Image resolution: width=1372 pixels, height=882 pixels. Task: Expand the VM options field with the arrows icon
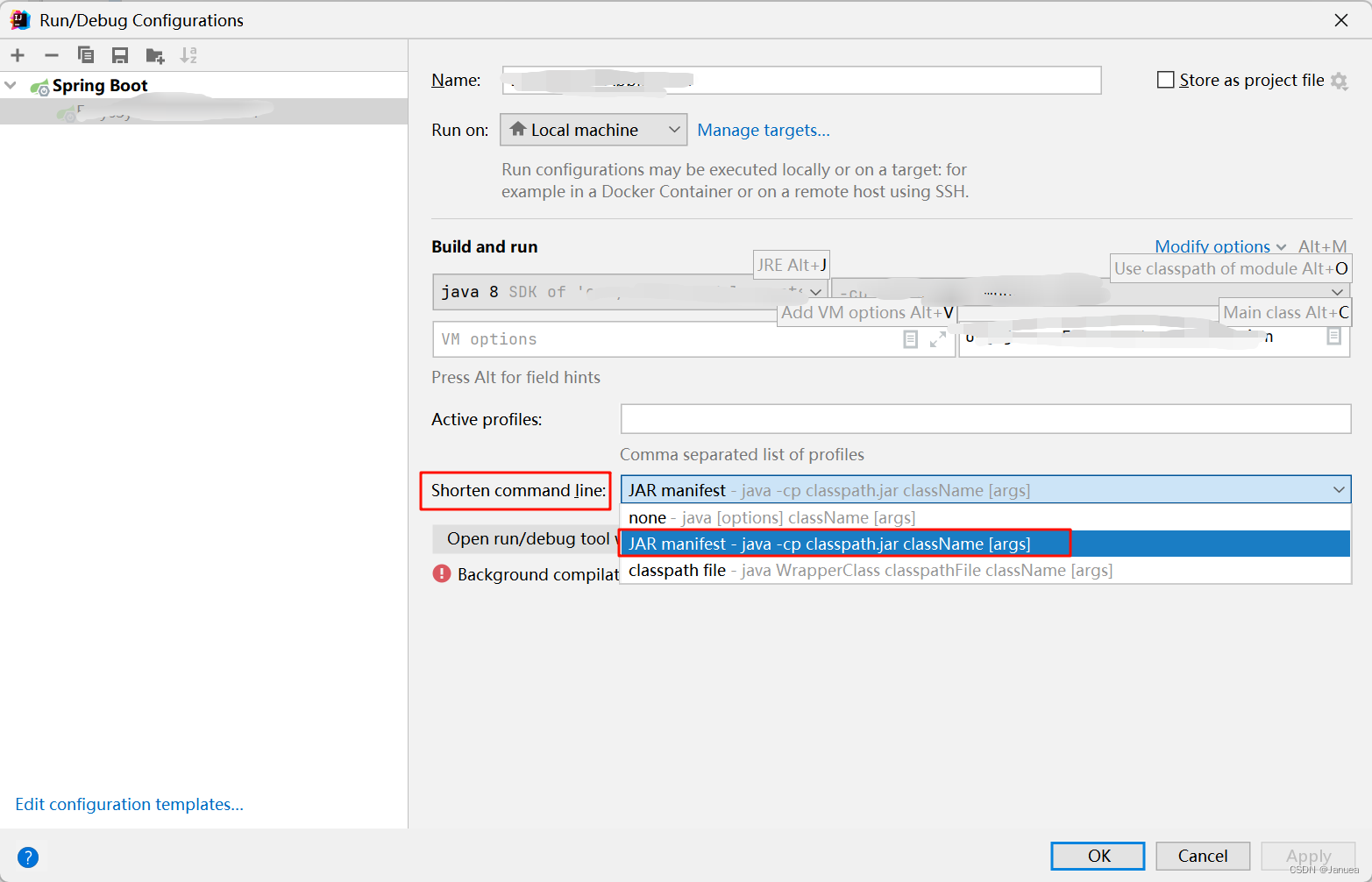(938, 339)
